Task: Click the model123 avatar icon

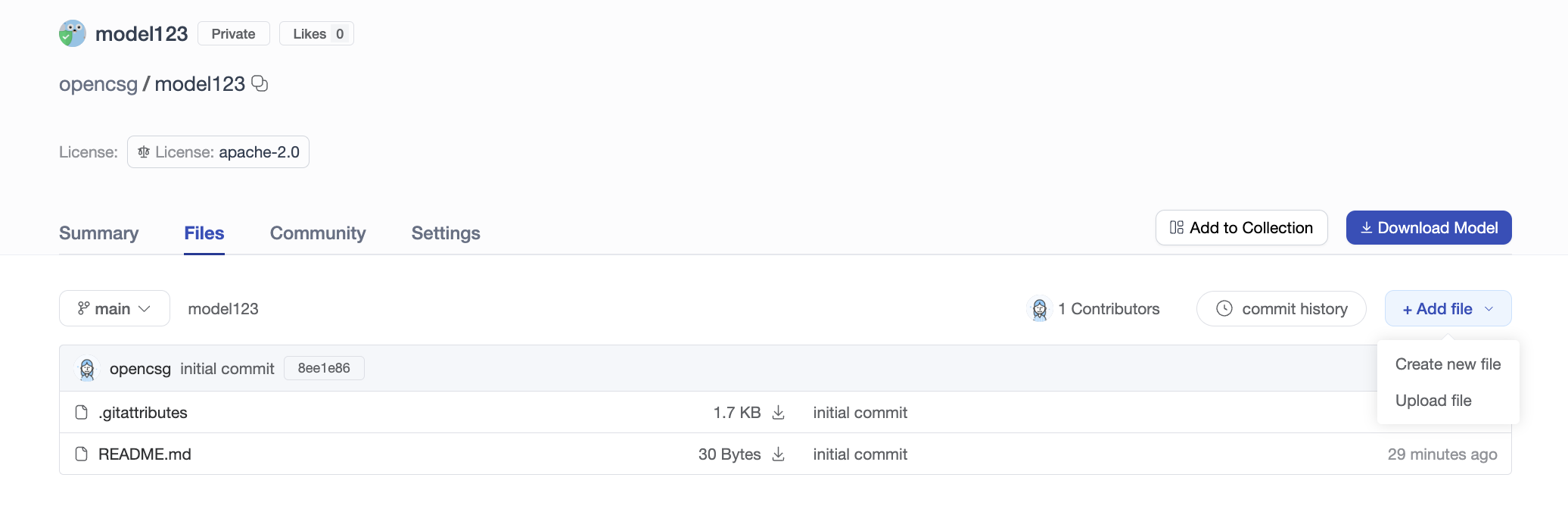Action: [x=73, y=33]
